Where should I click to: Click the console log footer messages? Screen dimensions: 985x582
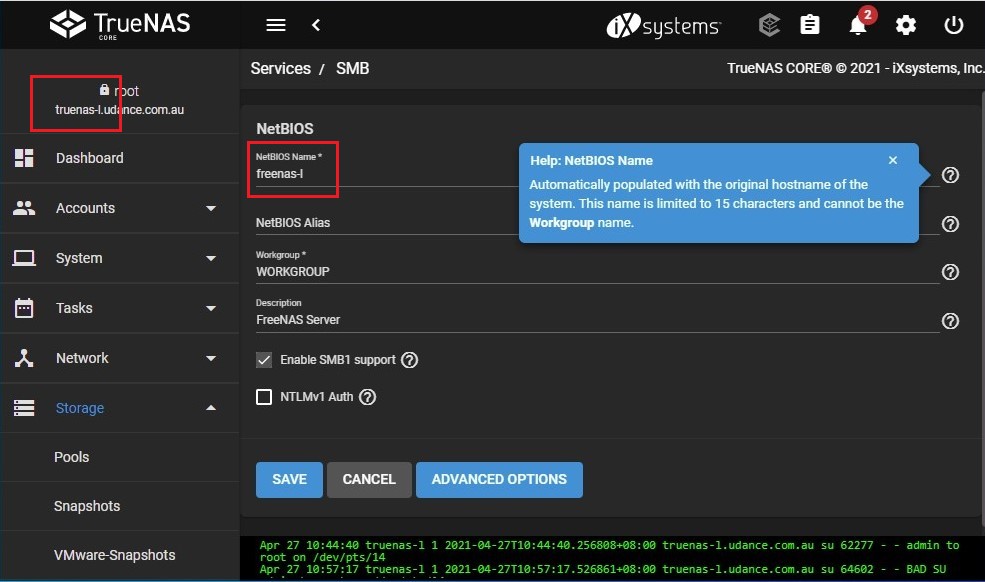(612, 557)
